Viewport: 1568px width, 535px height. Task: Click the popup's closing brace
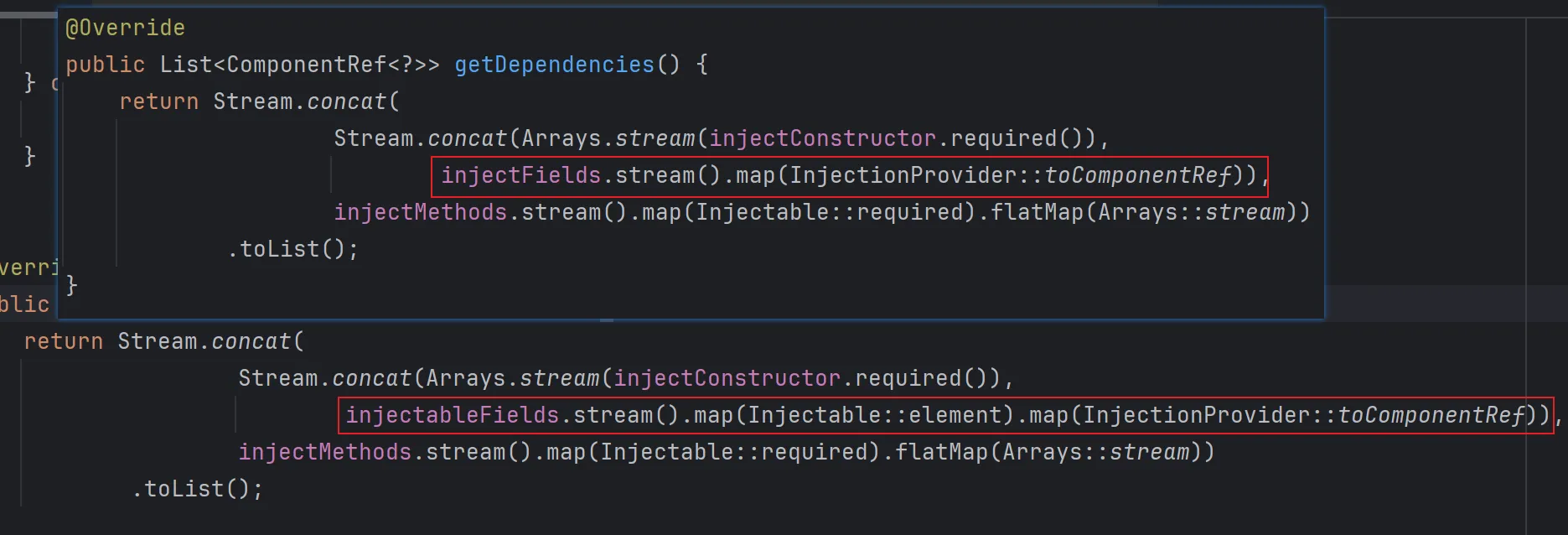click(71, 286)
